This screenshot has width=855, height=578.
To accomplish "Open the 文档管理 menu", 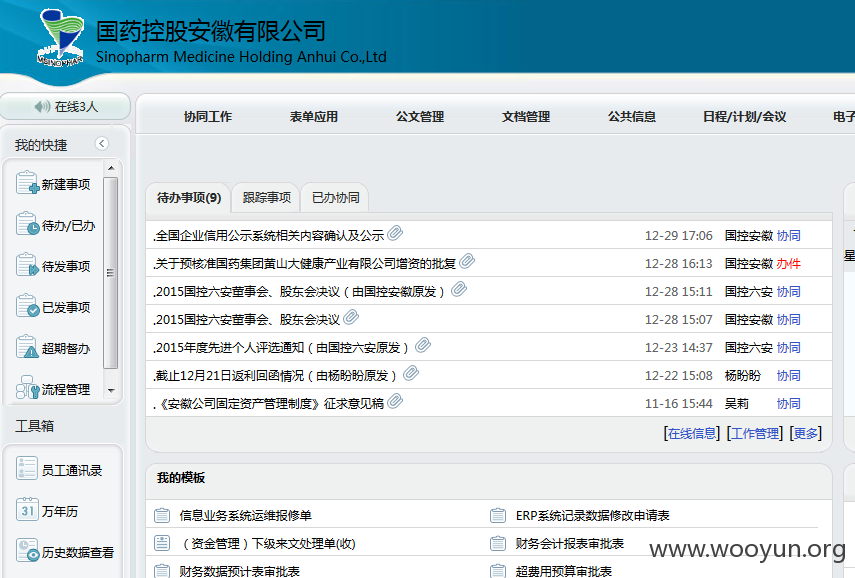I will (526, 117).
